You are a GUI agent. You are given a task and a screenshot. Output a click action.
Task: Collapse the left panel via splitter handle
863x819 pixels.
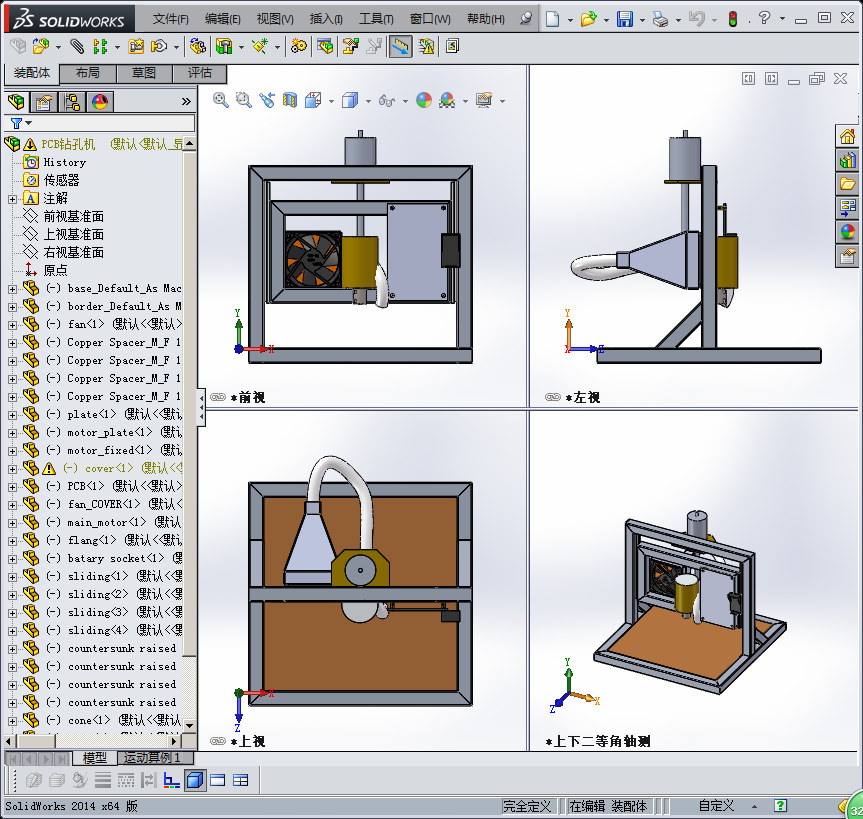pyautogui.click(x=201, y=408)
